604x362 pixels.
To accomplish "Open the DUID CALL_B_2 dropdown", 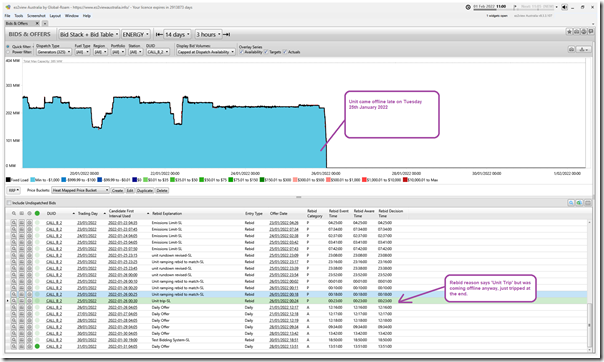I will [158, 52].
